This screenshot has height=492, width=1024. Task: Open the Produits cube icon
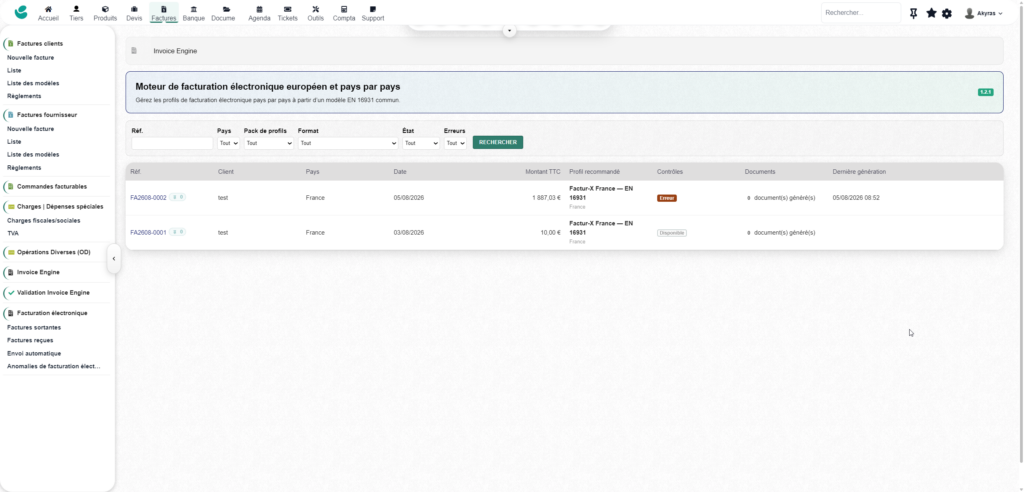click(x=105, y=9)
